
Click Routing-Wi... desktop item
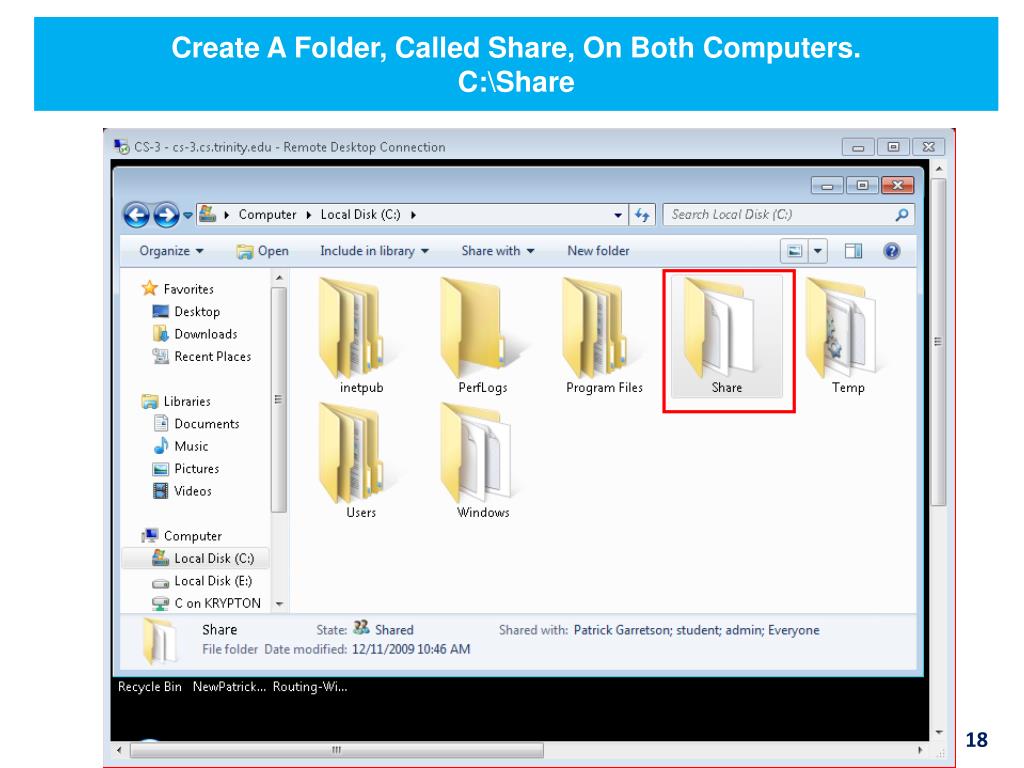pos(310,686)
